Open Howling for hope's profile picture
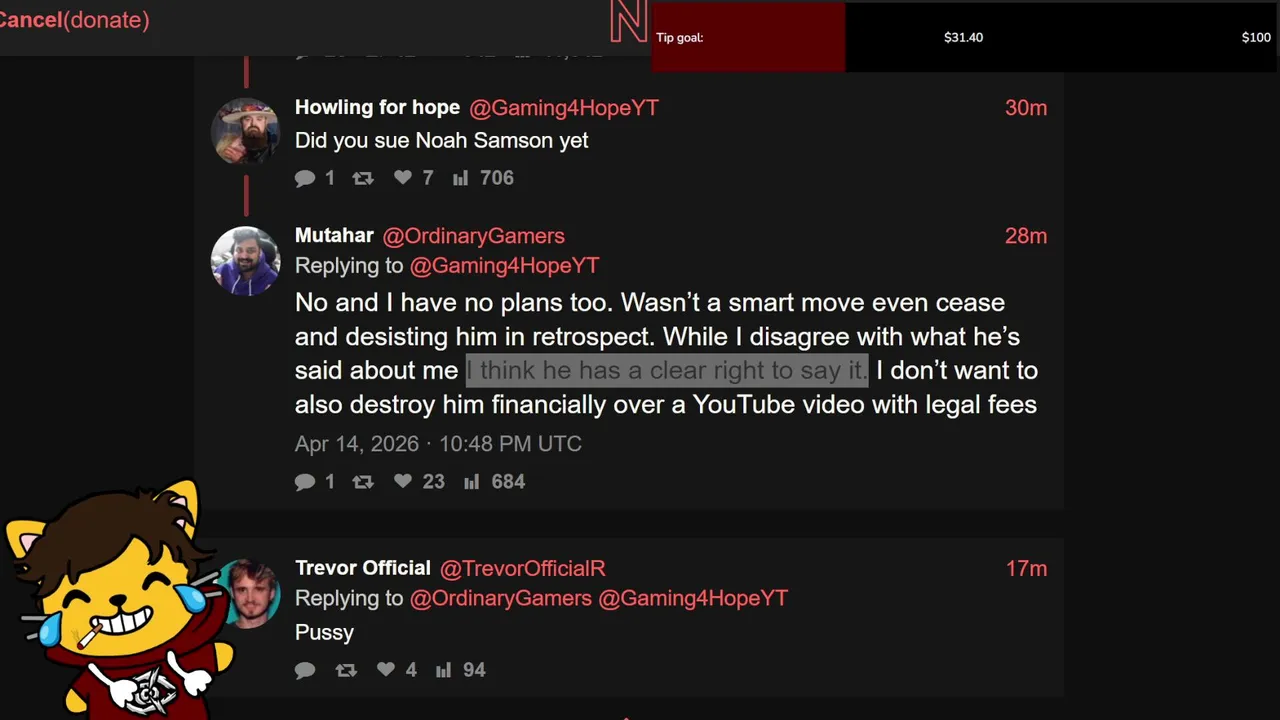The height and width of the screenshot is (720, 1280). (x=245, y=131)
